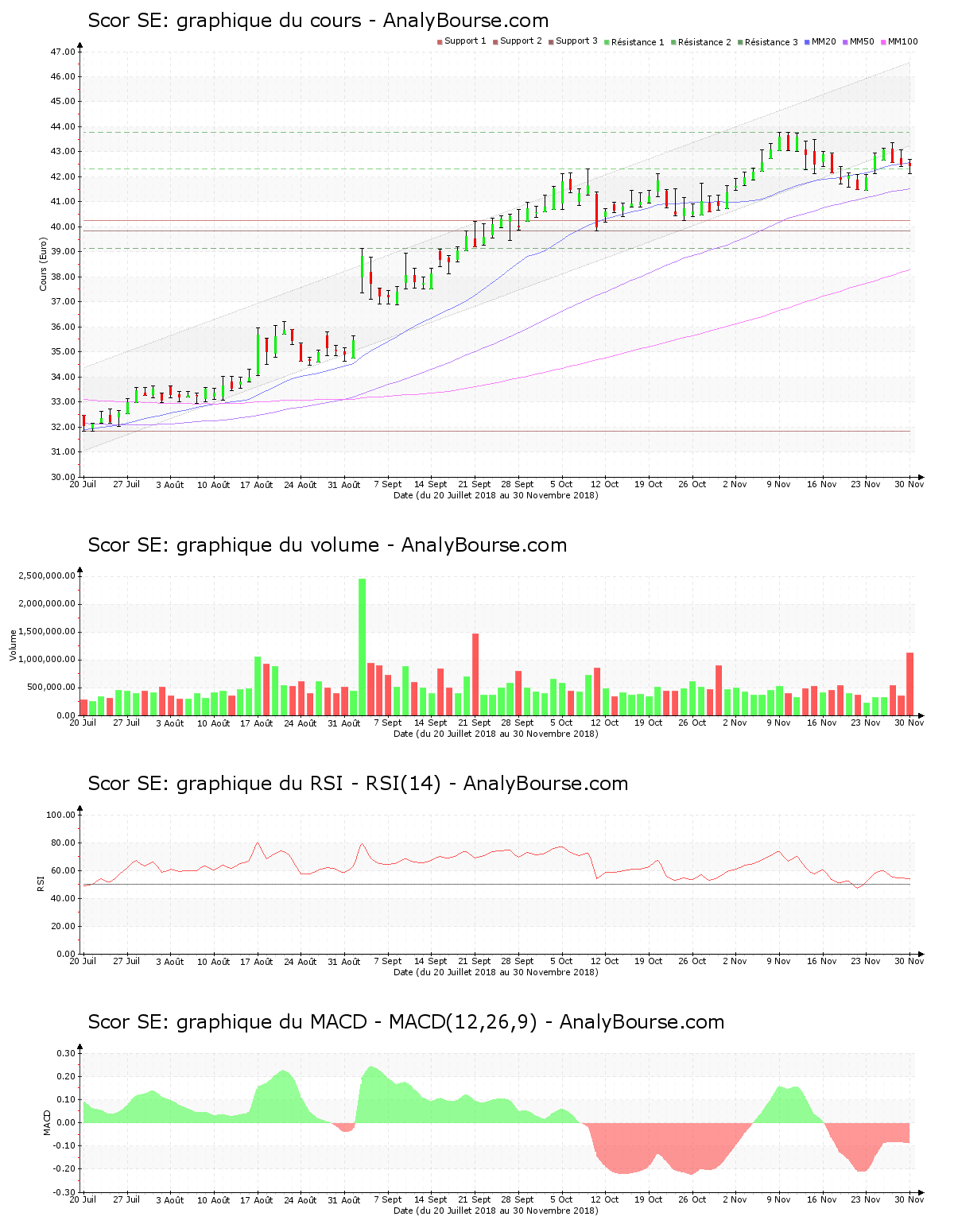The width and height of the screenshot is (954, 1232).
Task: Click the date range caption under volume chart
Action: click(x=496, y=734)
